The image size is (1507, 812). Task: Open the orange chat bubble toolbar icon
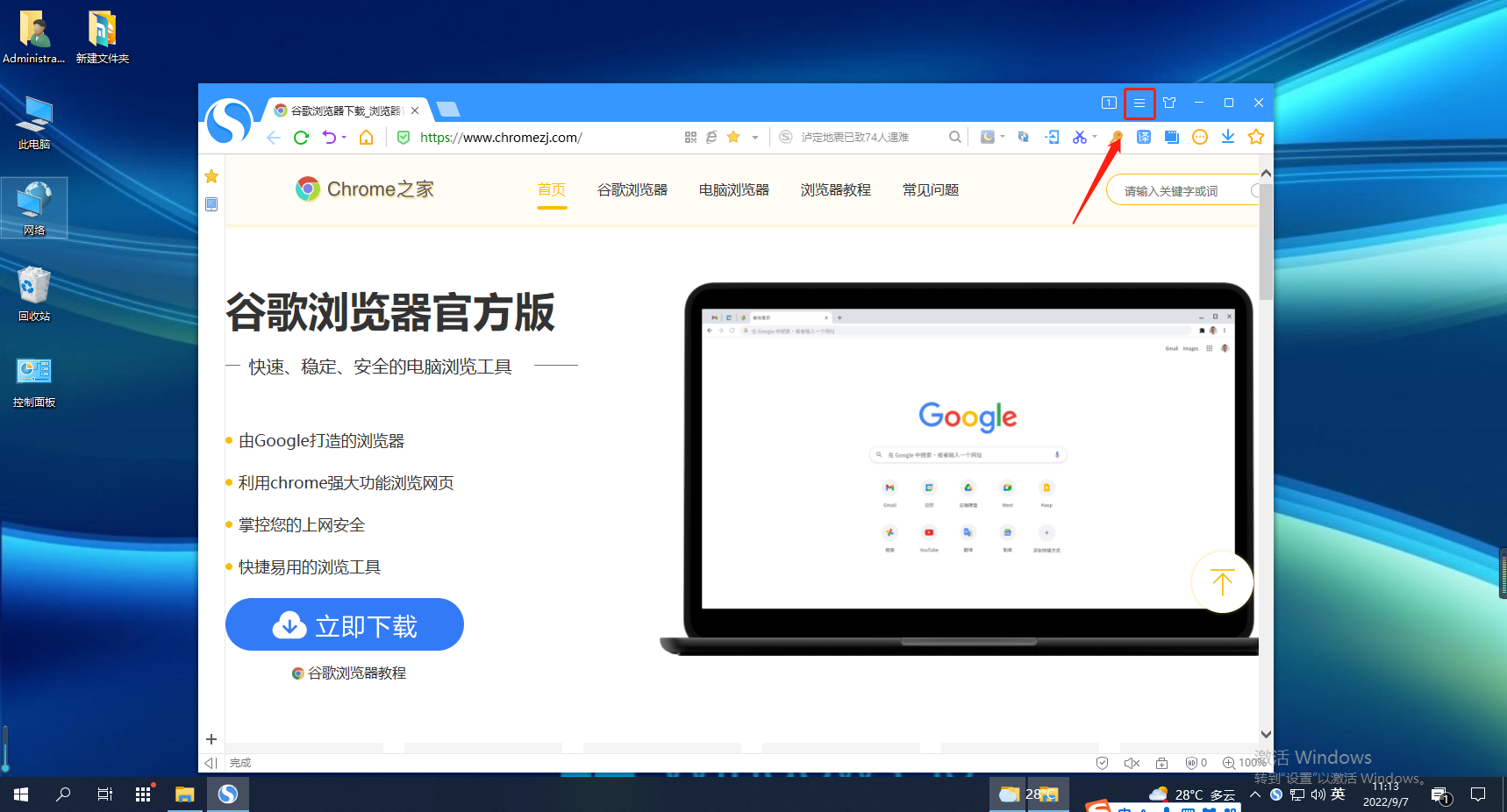1200,137
